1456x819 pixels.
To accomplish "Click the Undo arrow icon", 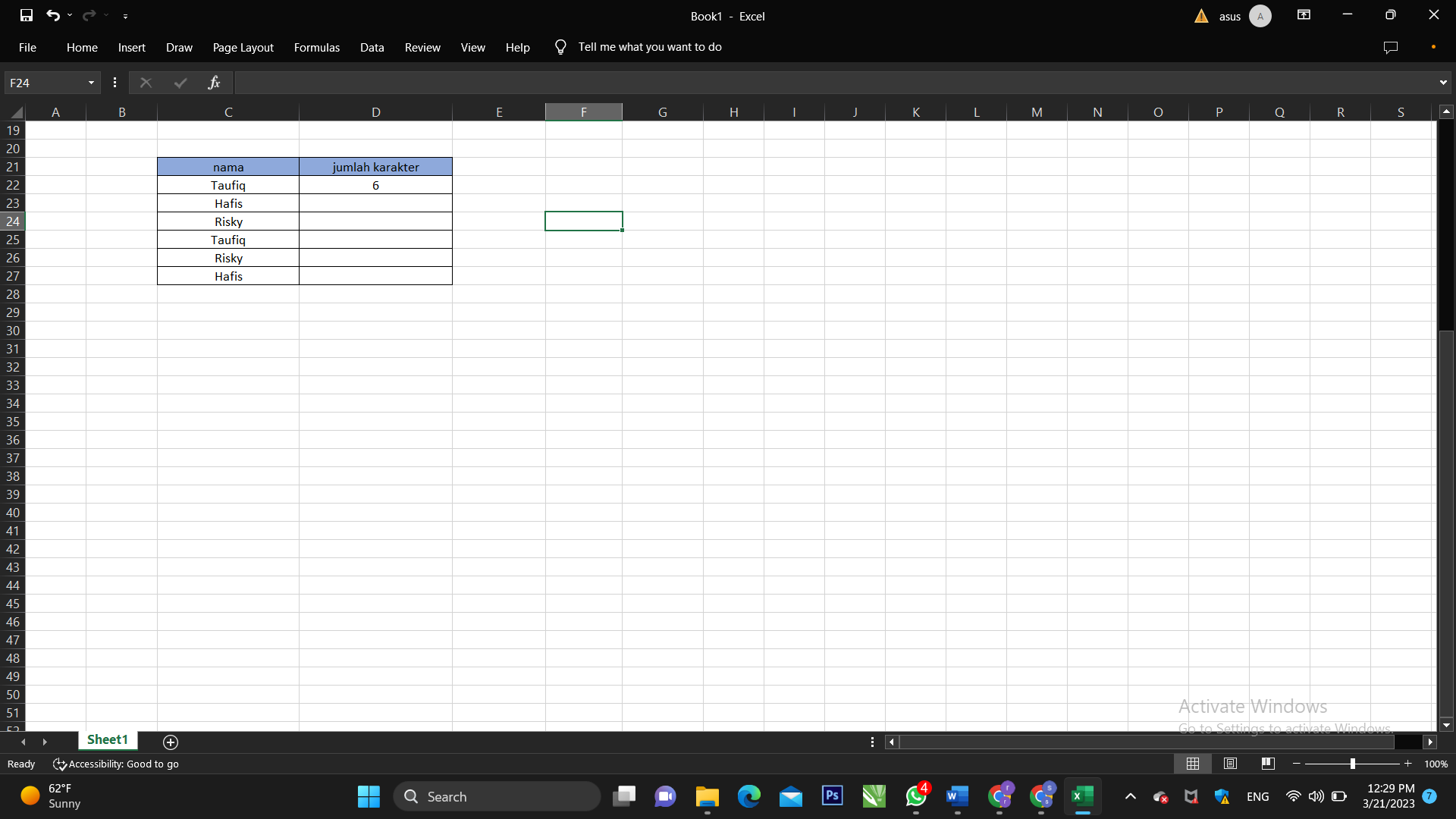I will click(x=52, y=15).
